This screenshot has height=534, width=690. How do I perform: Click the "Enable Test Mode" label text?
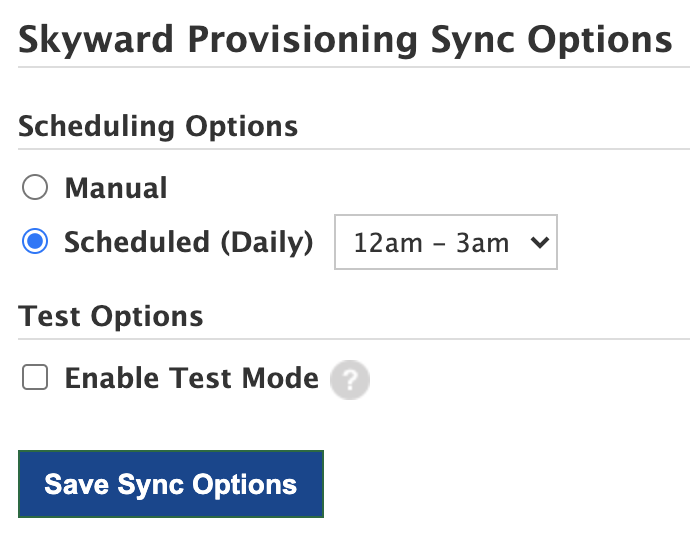point(191,378)
